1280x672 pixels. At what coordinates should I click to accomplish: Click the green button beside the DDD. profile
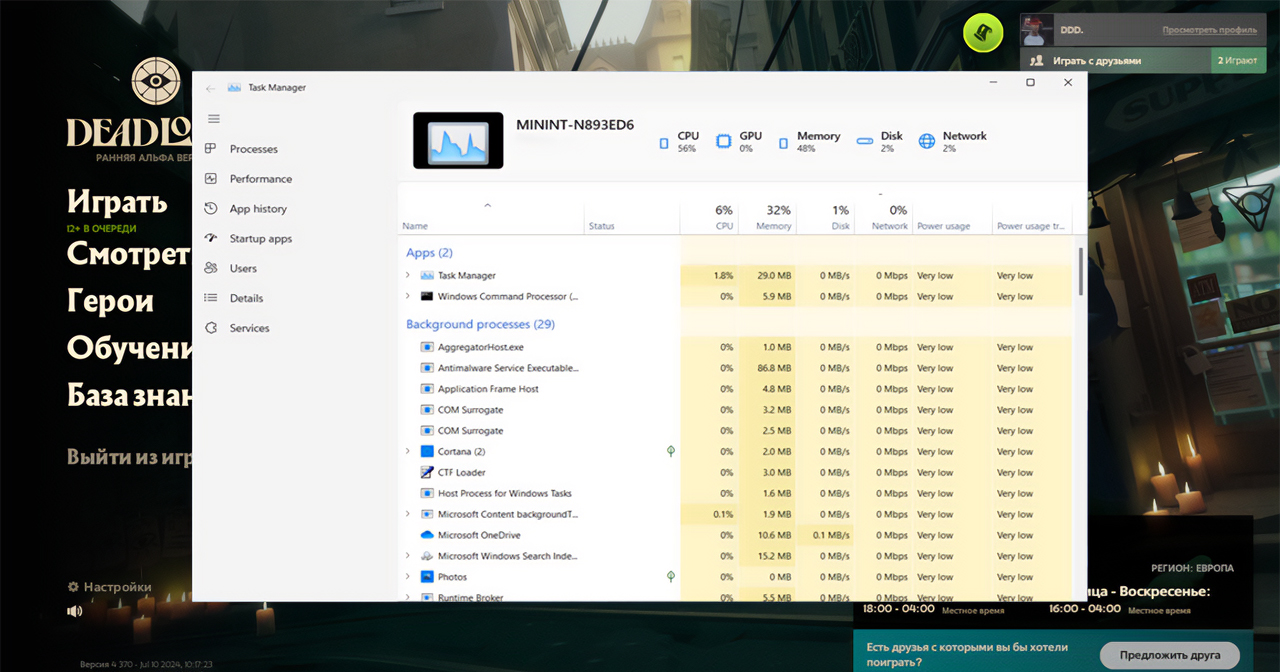(983, 33)
